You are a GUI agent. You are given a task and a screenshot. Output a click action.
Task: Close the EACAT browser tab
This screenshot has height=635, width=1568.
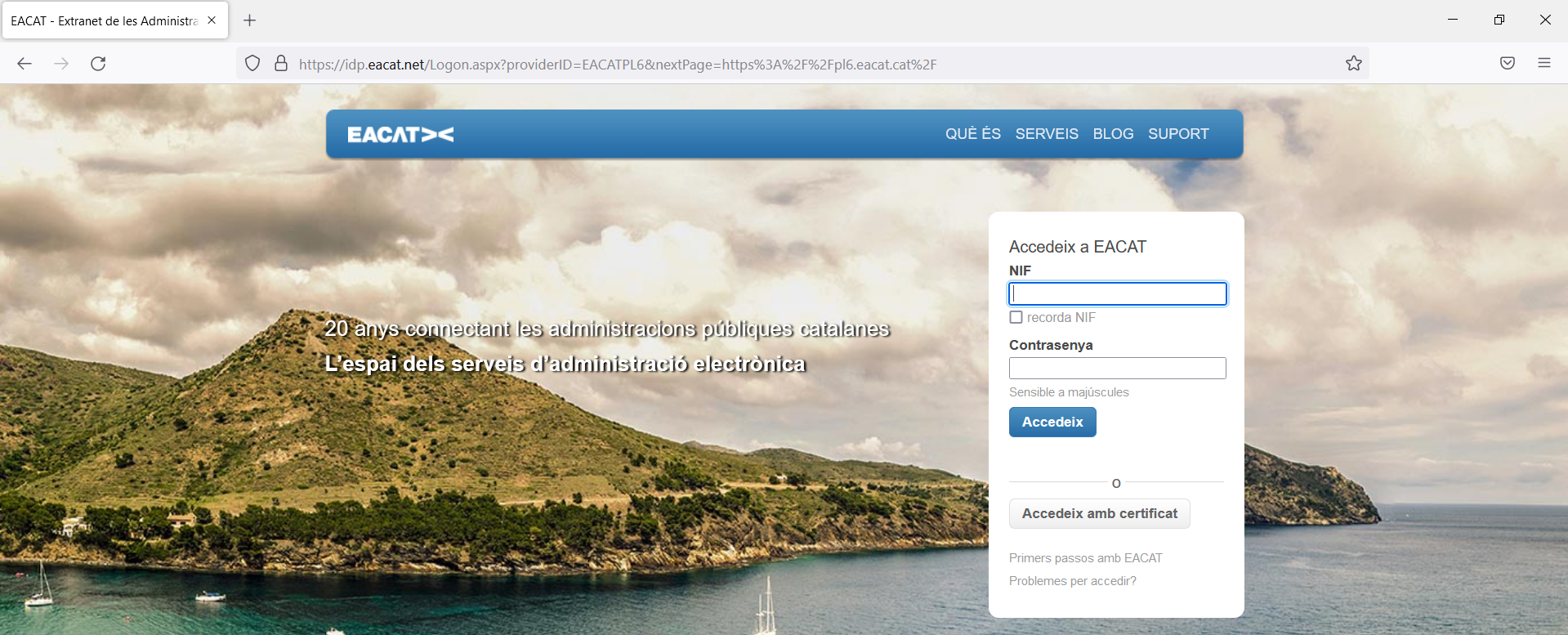tap(212, 20)
